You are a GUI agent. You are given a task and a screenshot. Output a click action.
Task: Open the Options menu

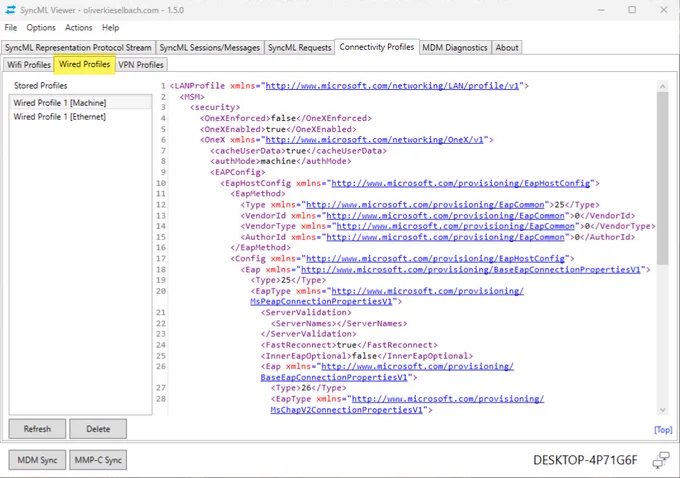click(x=41, y=28)
